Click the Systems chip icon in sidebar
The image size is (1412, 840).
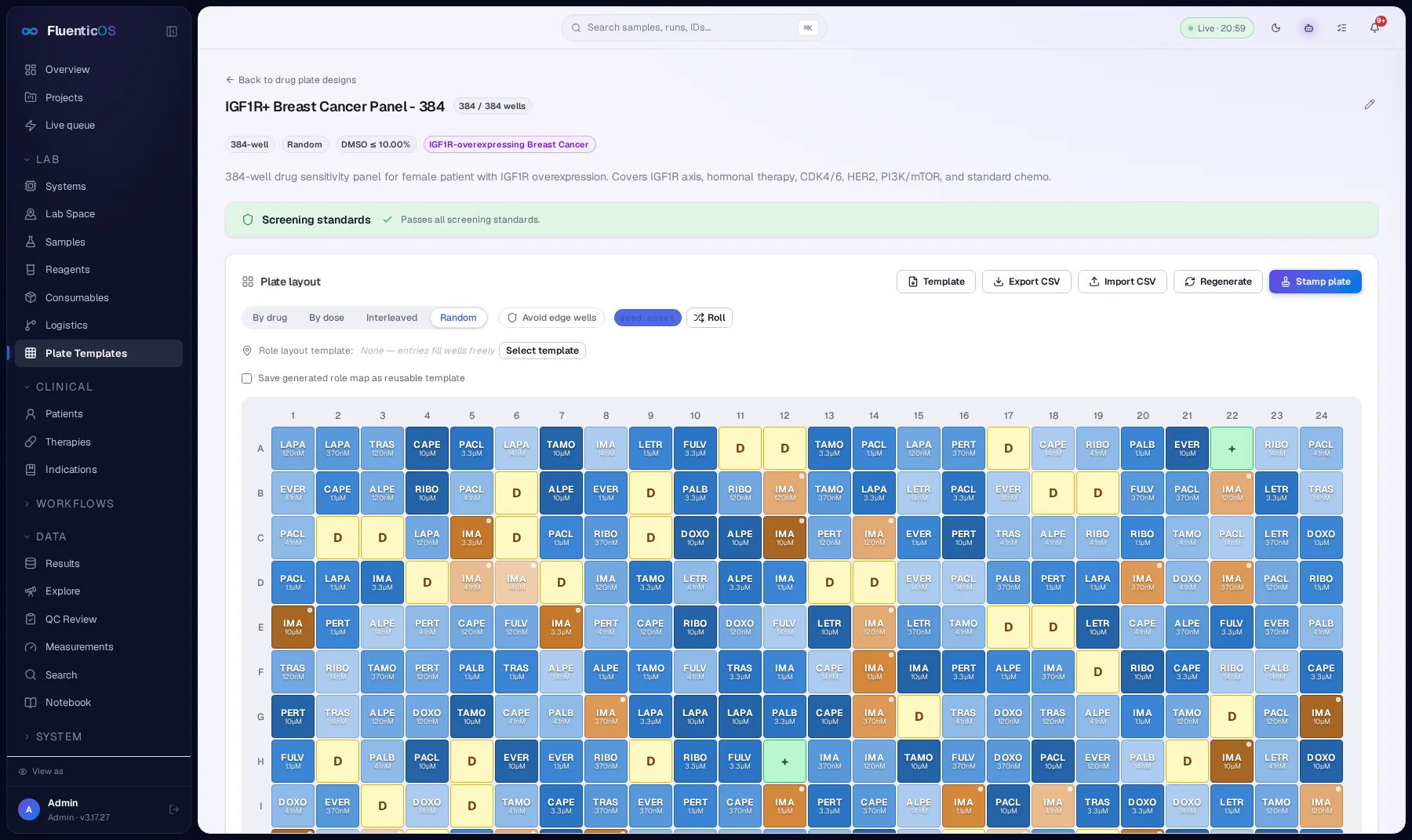(31, 187)
